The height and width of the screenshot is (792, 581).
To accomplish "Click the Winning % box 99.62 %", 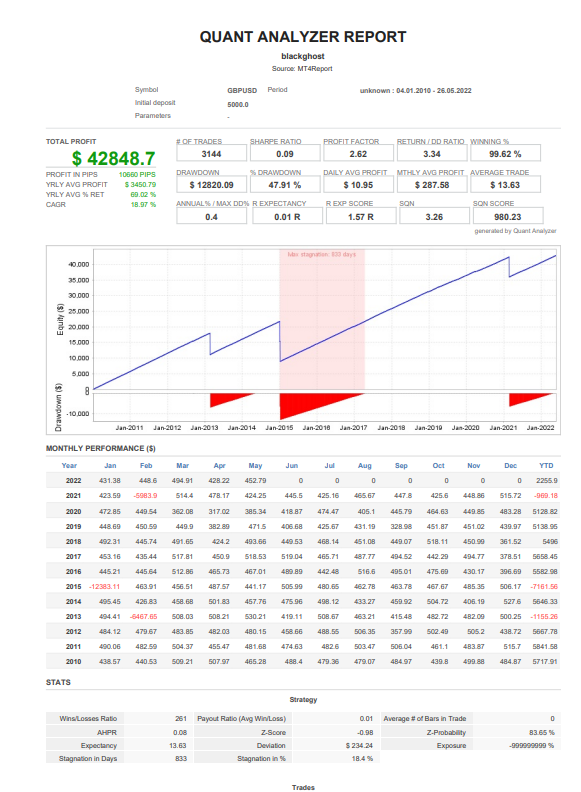I will 505,154.
